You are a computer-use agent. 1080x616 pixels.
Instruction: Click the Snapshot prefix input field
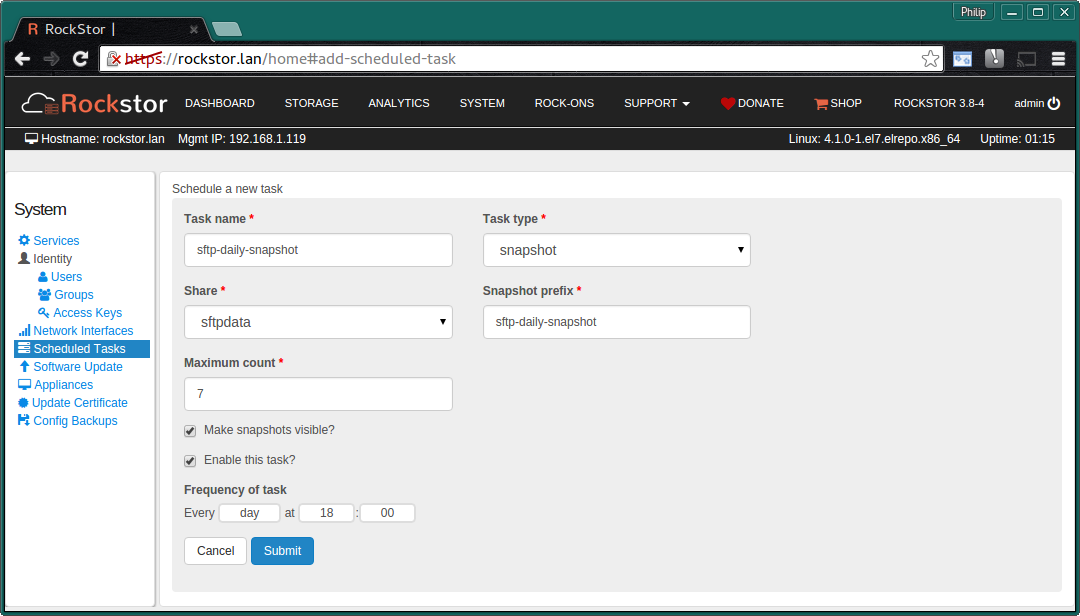(616, 322)
